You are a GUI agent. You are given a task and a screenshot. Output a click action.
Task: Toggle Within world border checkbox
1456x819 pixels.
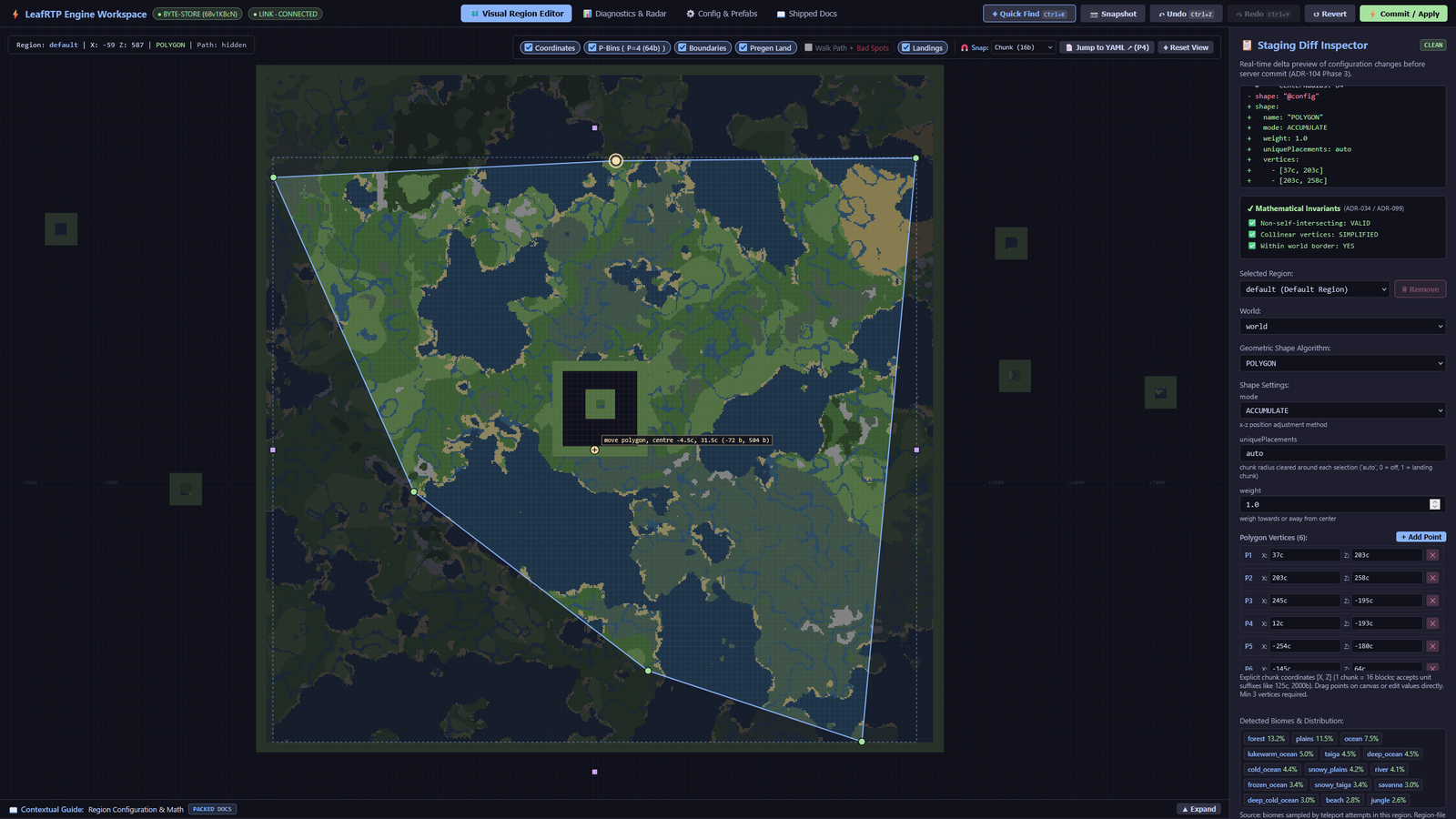tap(1252, 246)
